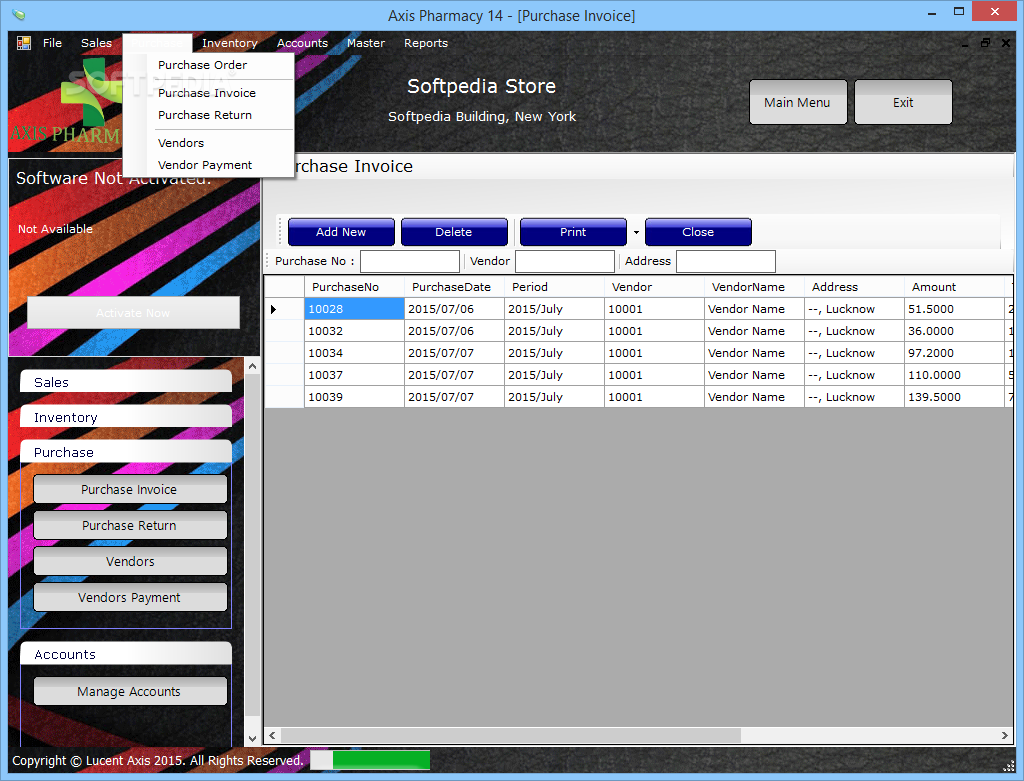Image resolution: width=1024 pixels, height=781 pixels.
Task: Sort by Amount column header
Action: coord(953,287)
